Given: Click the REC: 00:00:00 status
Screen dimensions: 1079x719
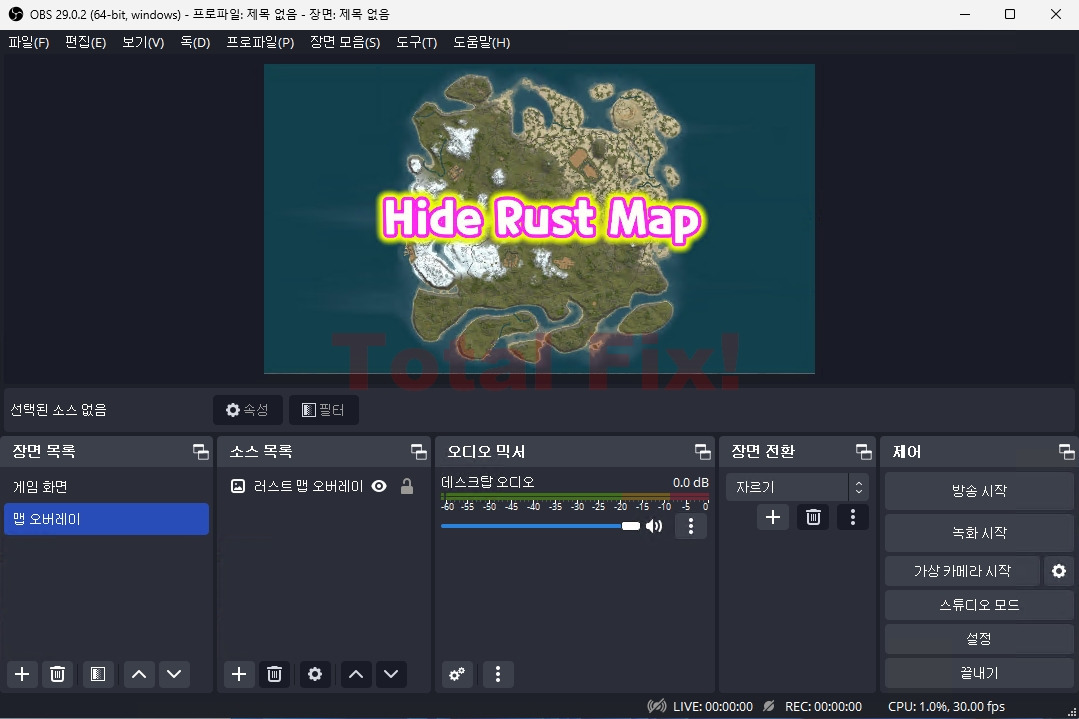Looking at the screenshot, I should tap(823, 707).
